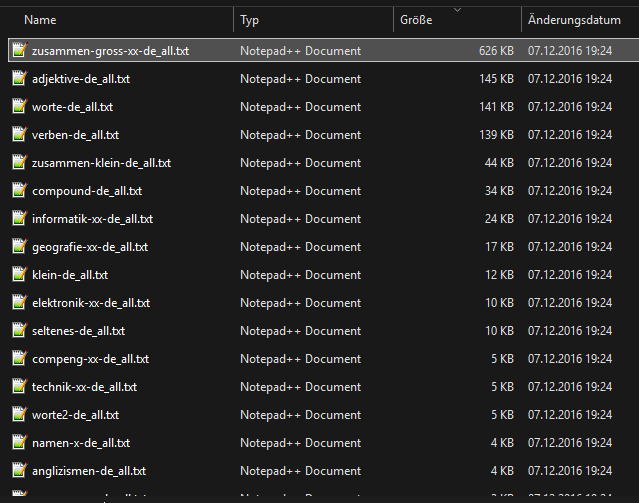Select file name geografie-xx-de_all.txt
Viewport: 639px width, 503px height.
(90, 247)
